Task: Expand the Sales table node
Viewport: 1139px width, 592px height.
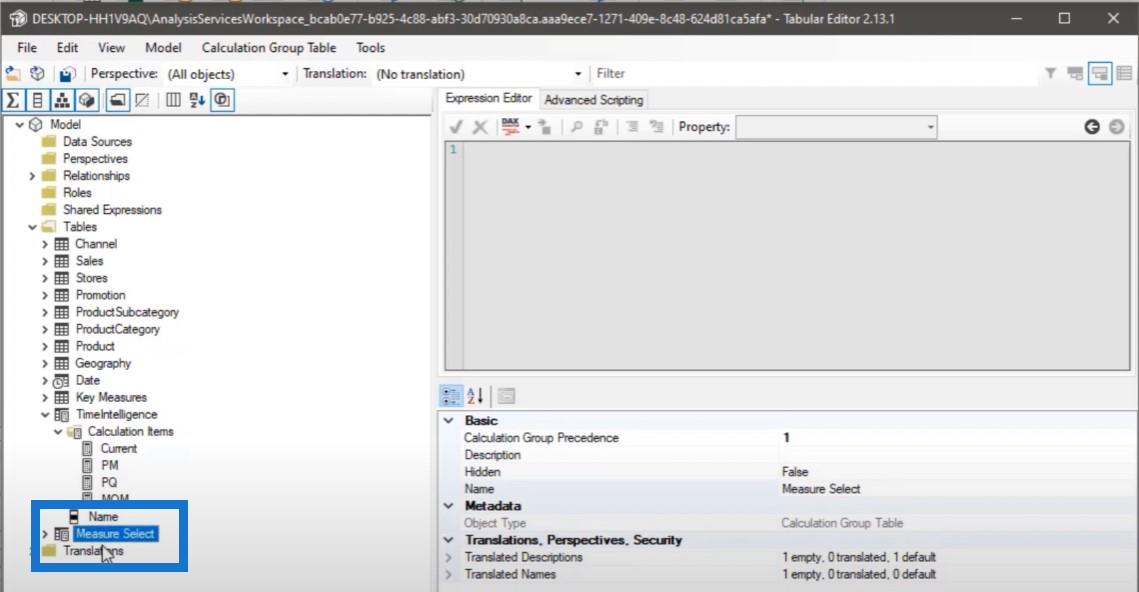Action: coord(45,261)
